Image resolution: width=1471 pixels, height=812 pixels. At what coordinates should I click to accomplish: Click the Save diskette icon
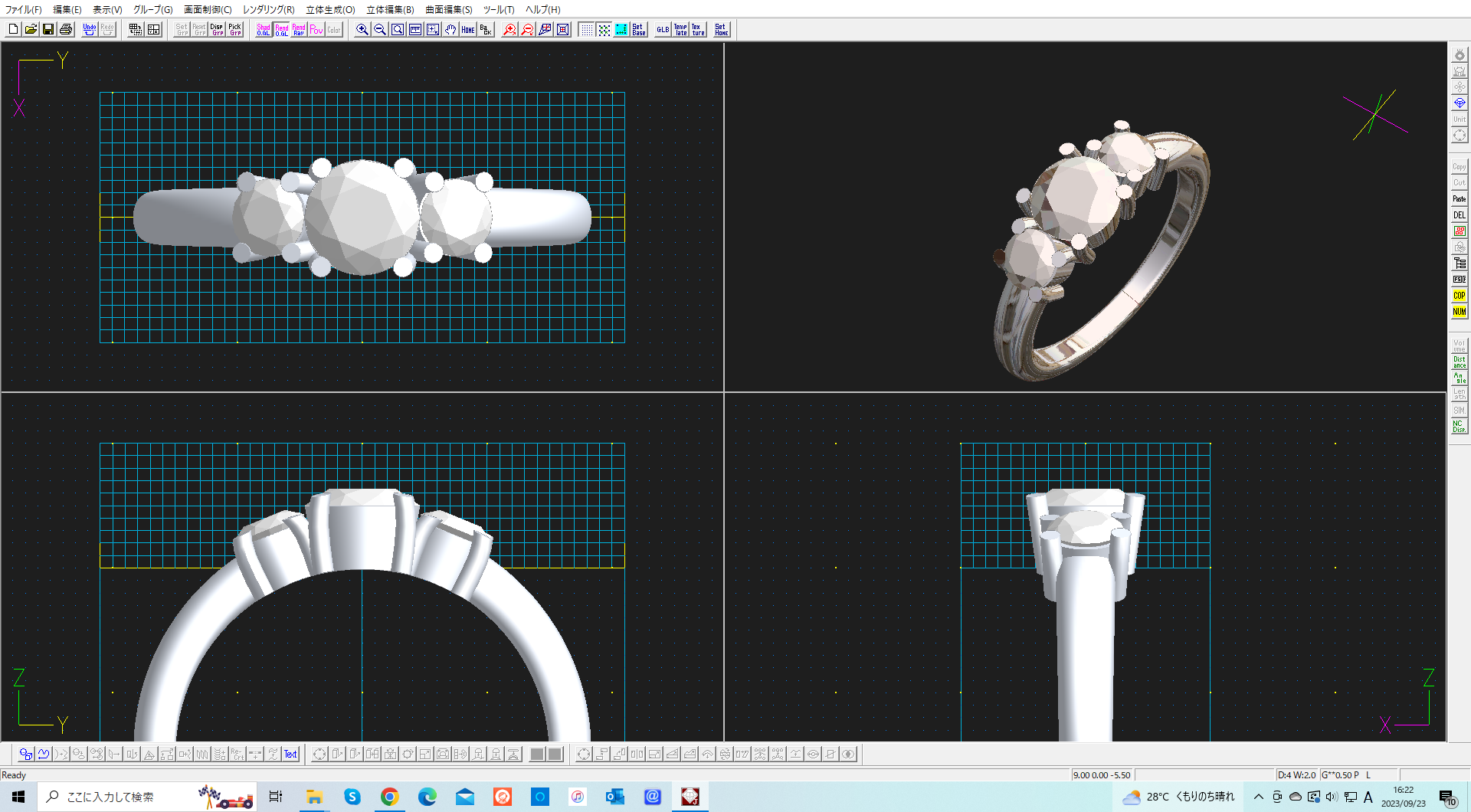tap(48, 29)
